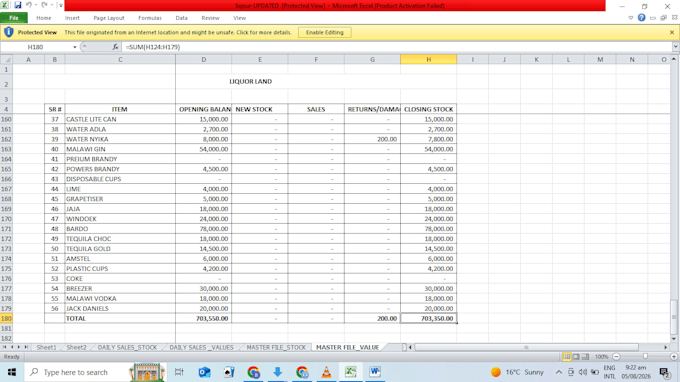Open the Formulas ribbon tab
This screenshot has height=382, width=680.
[x=150, y=18]
